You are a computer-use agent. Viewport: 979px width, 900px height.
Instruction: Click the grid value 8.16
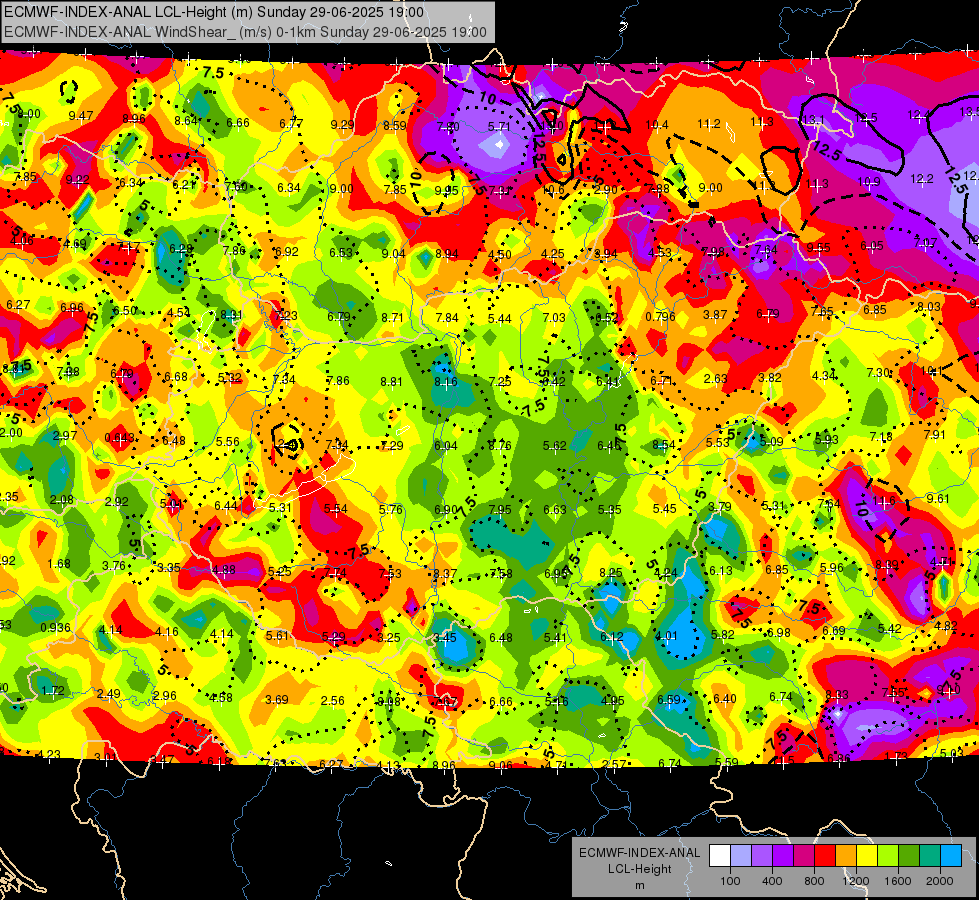click(x=446, y=382)
